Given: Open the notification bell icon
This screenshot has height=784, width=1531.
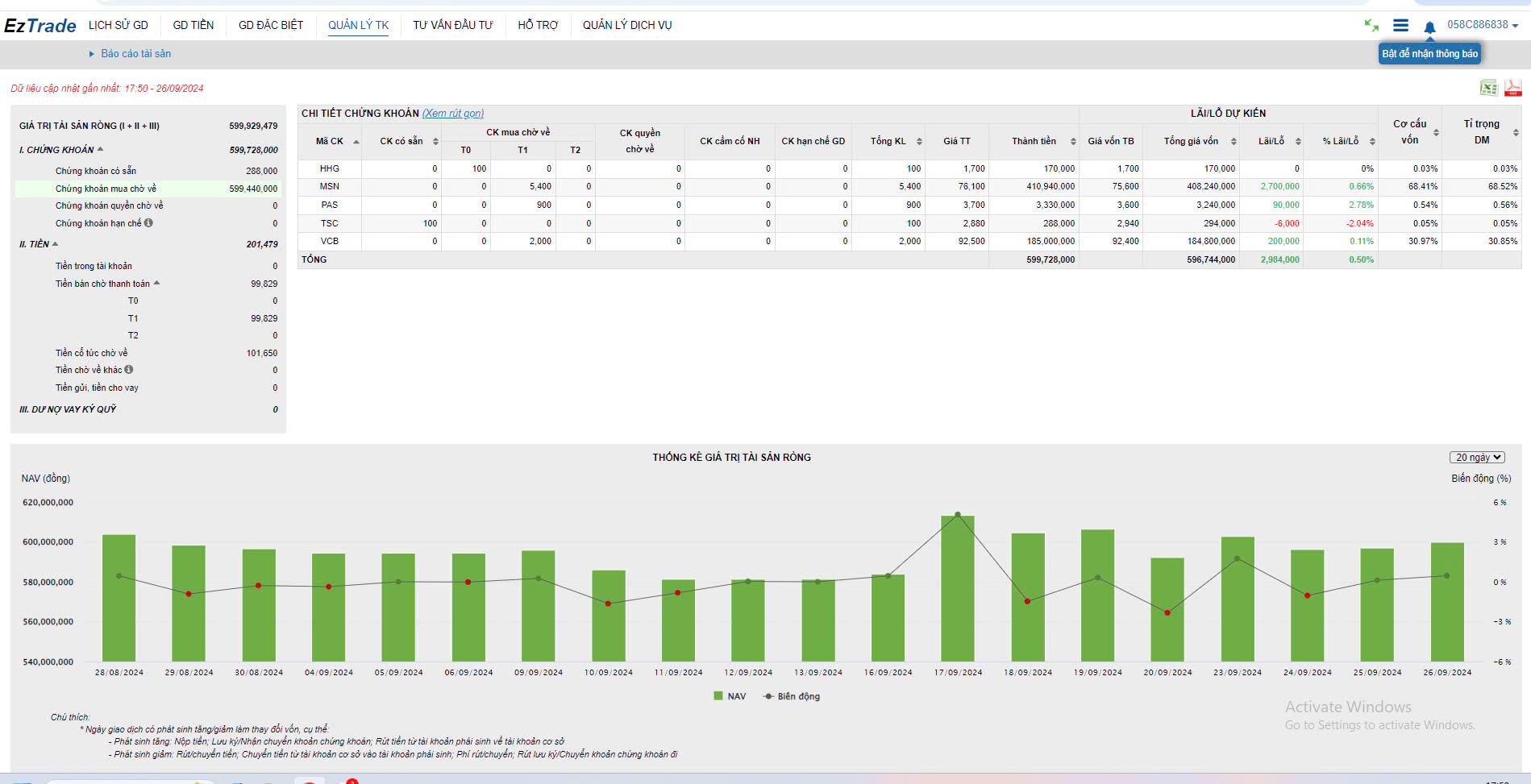Looking at the screenshot, I should click(x=1429, y=27).
